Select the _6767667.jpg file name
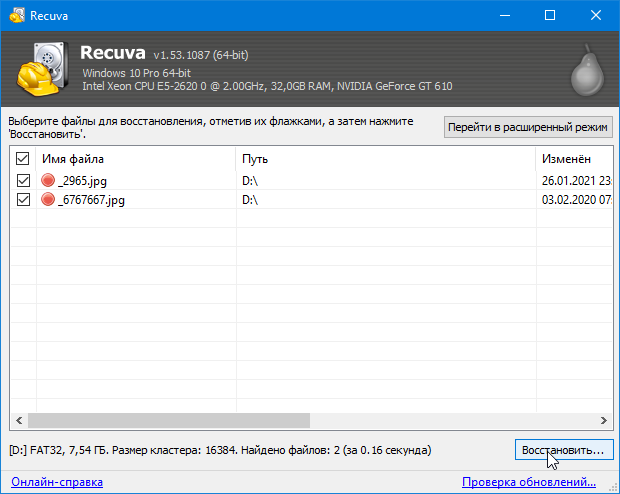The width and height of the screenshot is (620, 494). click(91, 200)
